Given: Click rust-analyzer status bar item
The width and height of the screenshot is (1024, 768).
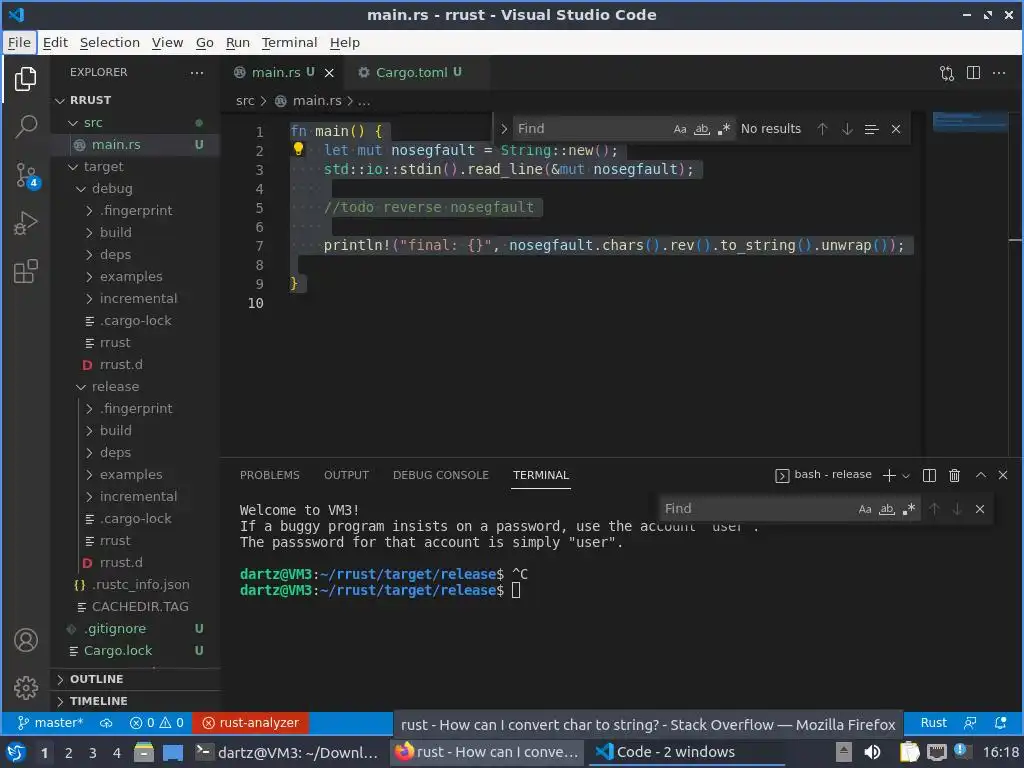Looking at the screenshot, I should click(x=251, y=723).
